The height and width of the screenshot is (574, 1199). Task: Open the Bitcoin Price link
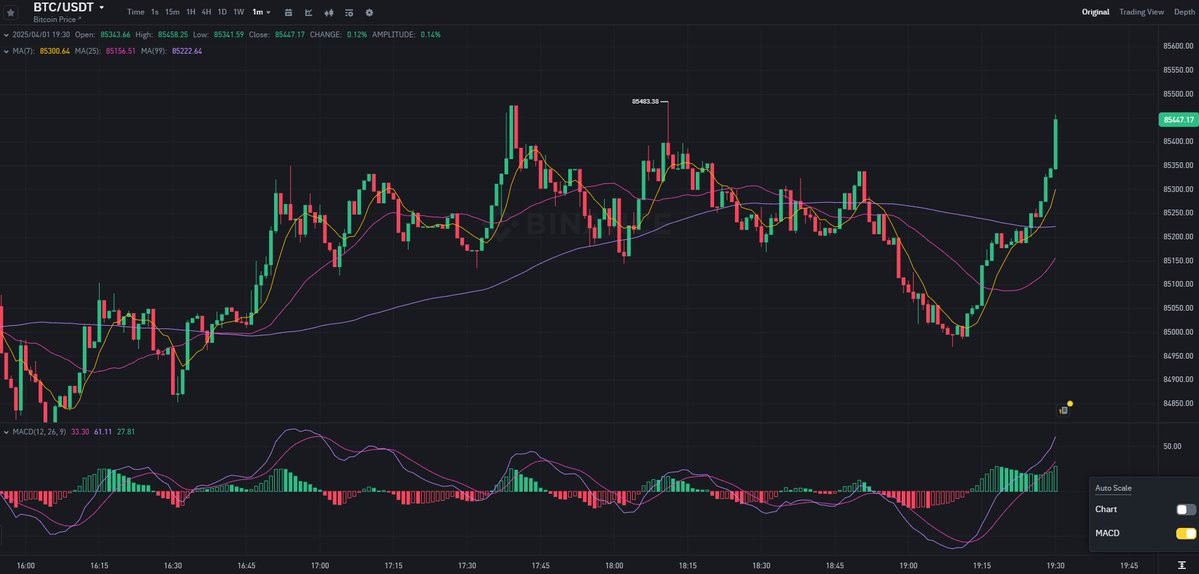click(x=55, y=19)
